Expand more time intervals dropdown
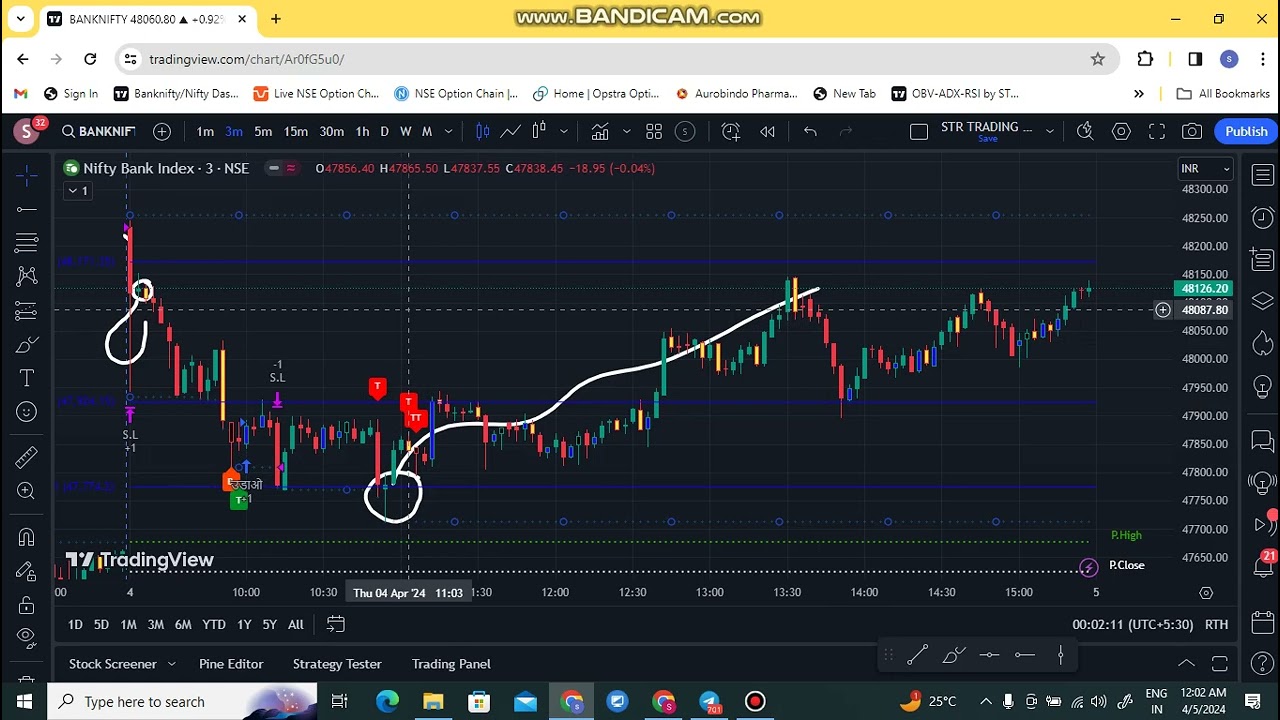This screenshot has height=720, width=1280. point(448,131)
